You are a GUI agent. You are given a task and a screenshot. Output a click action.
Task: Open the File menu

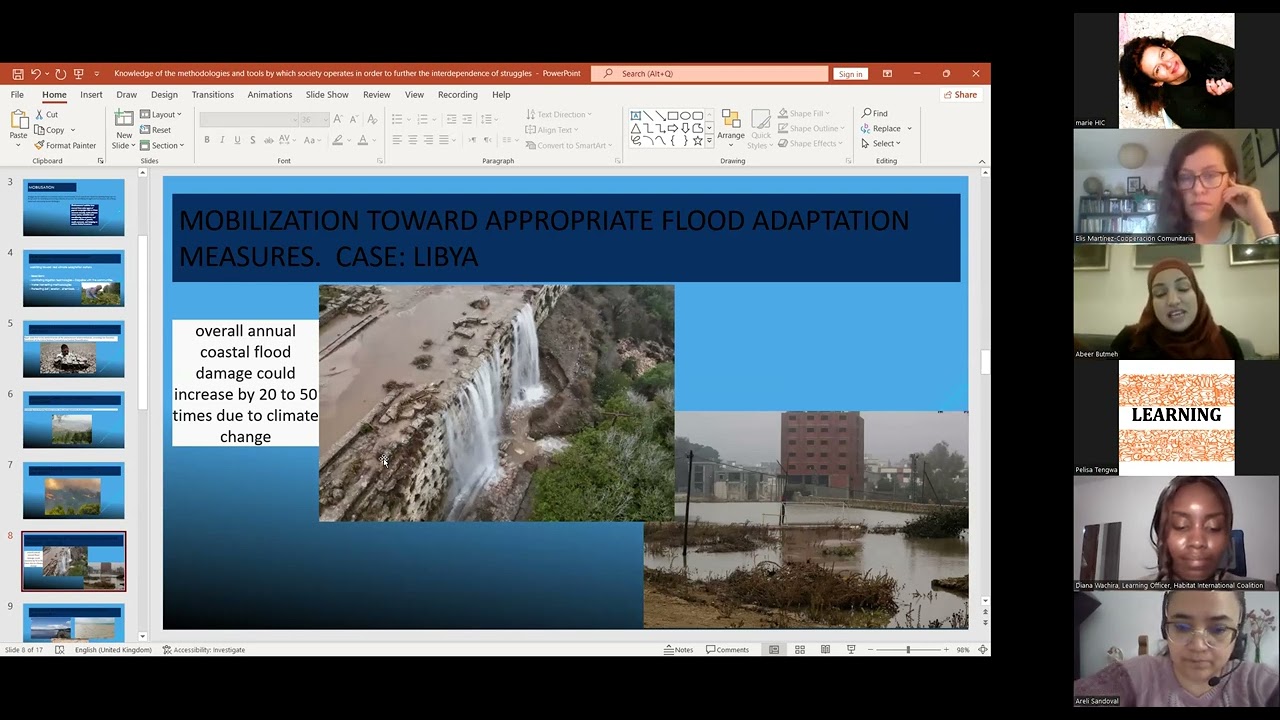pos(17,95)
